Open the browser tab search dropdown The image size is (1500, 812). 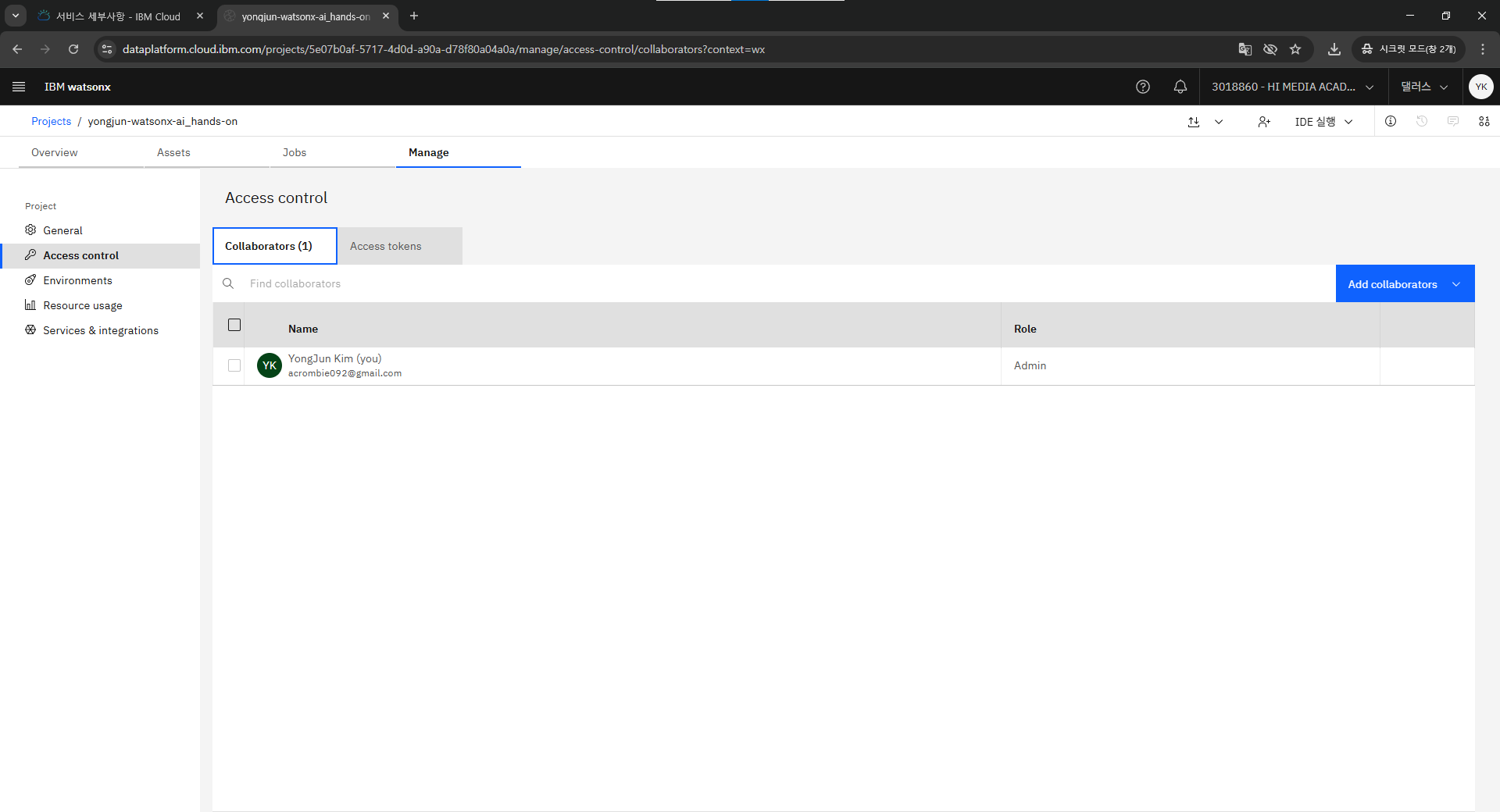(x=16, y=16)
